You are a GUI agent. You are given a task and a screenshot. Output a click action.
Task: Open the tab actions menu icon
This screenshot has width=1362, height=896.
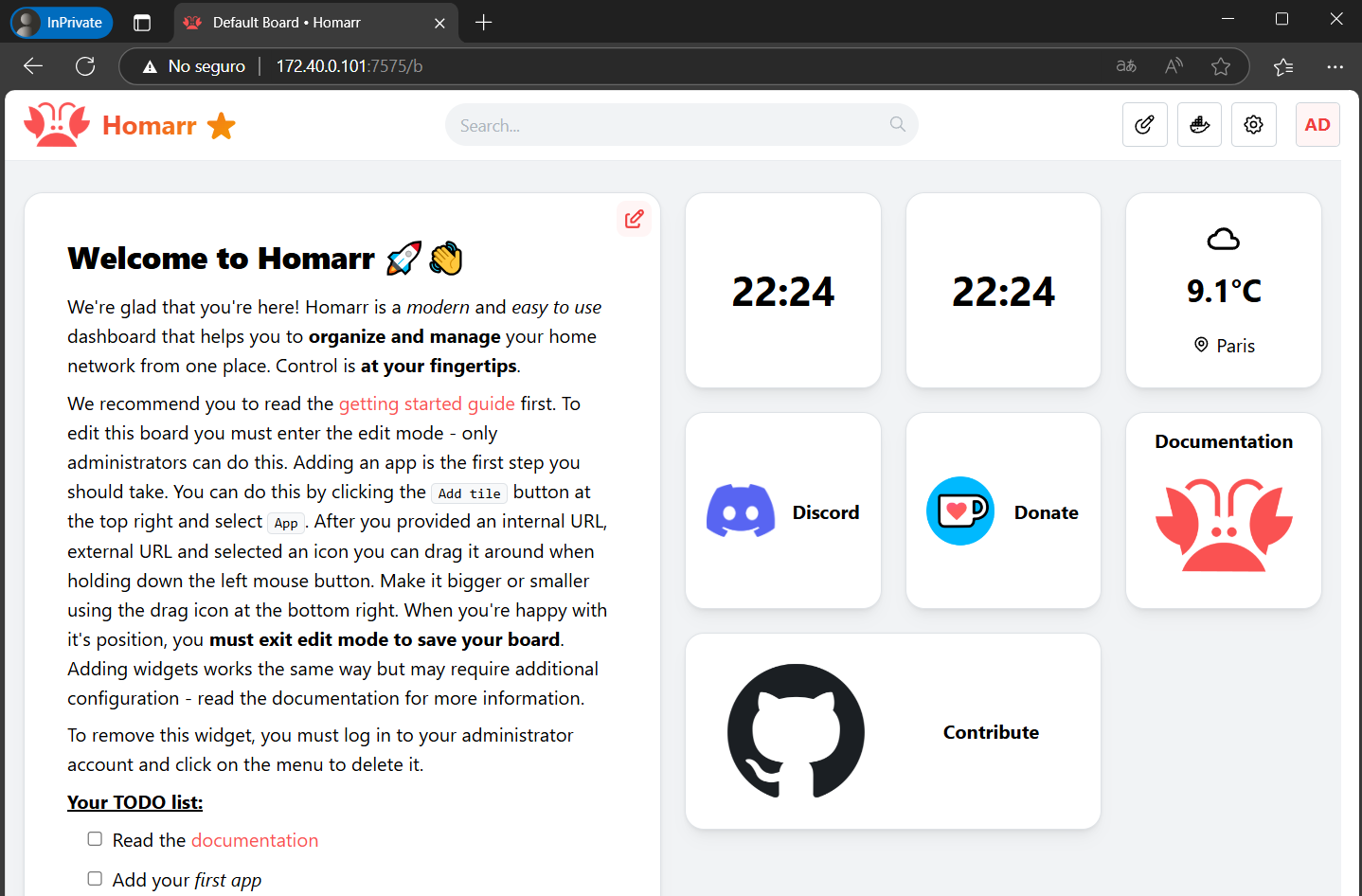[142, 23]
